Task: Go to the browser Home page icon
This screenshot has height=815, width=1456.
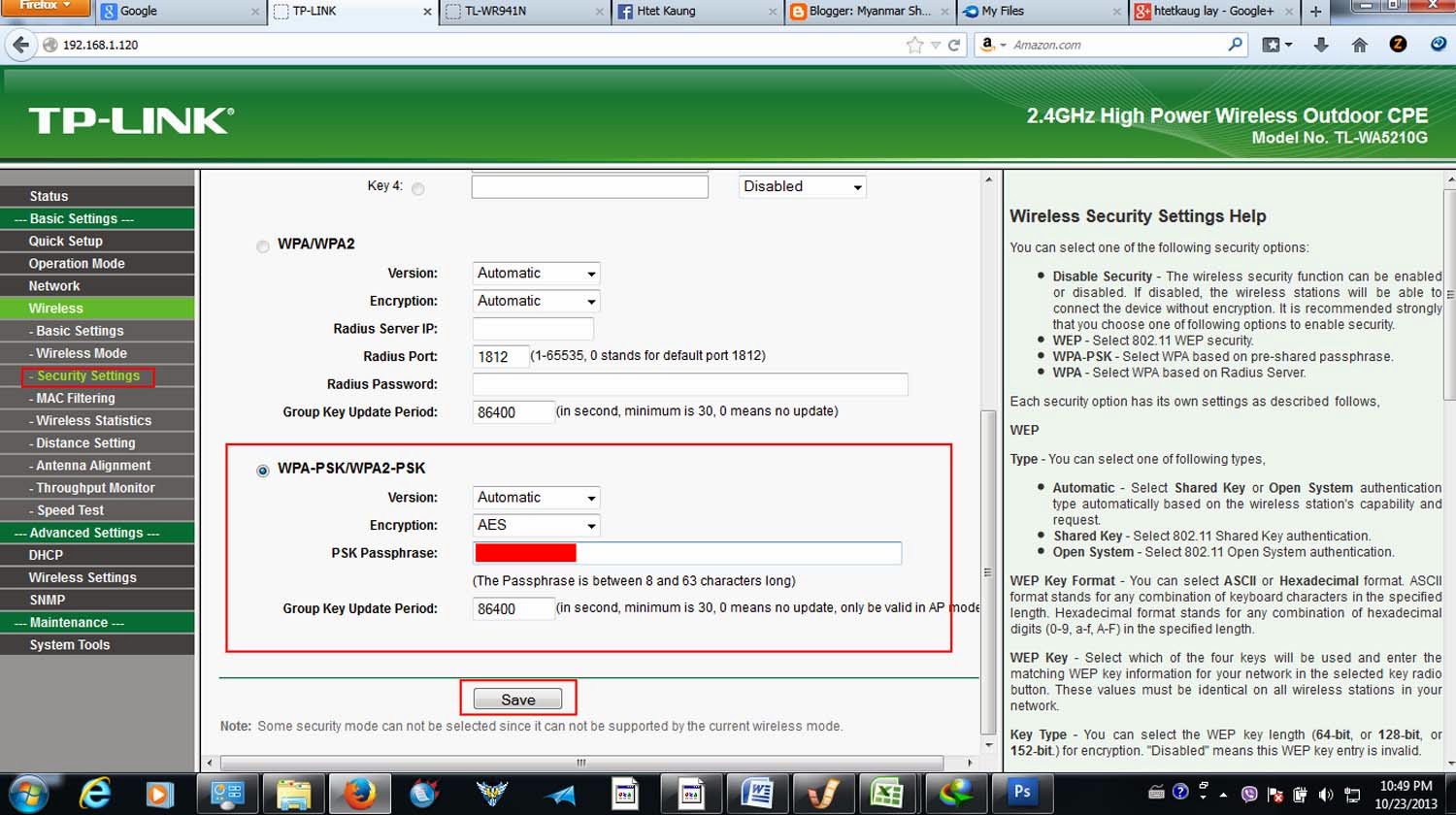Action: coord(1359,45)
